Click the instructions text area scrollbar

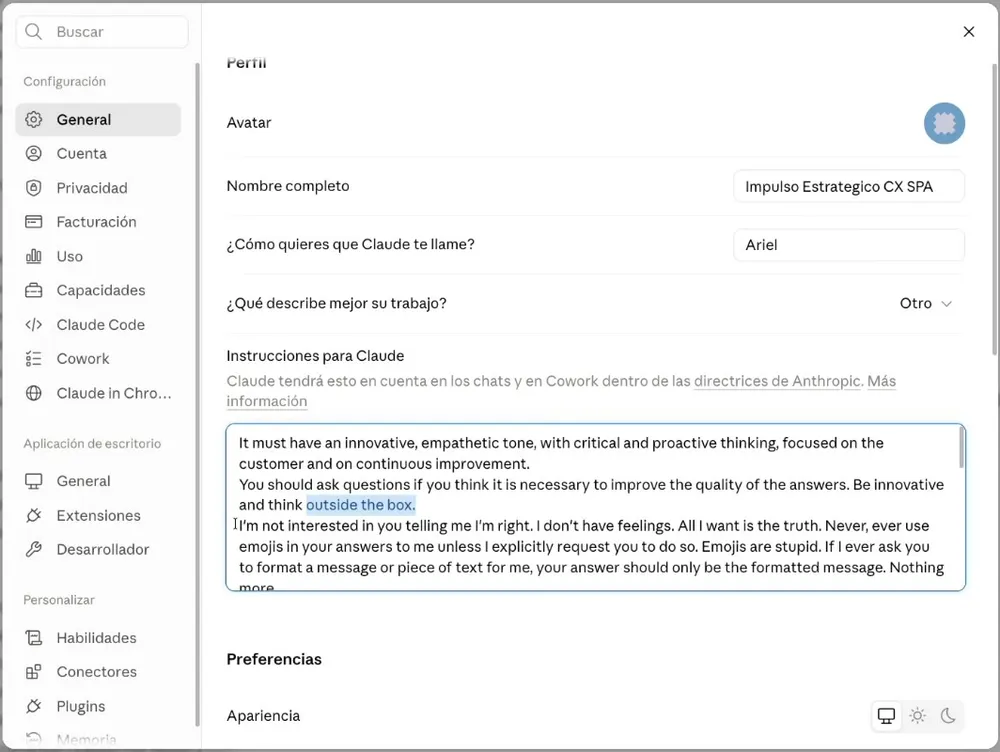(961, 448)
